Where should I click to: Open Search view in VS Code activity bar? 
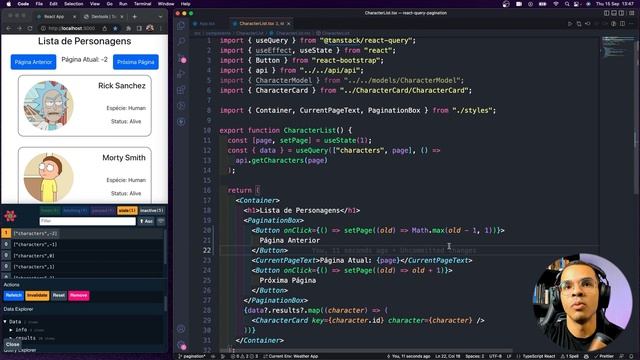click(x=181, y=41)
